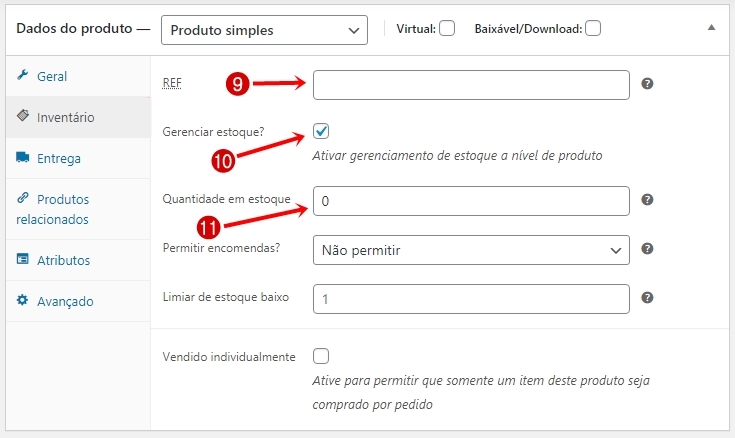Collapse the Dados do produto panel arrow

712,28
